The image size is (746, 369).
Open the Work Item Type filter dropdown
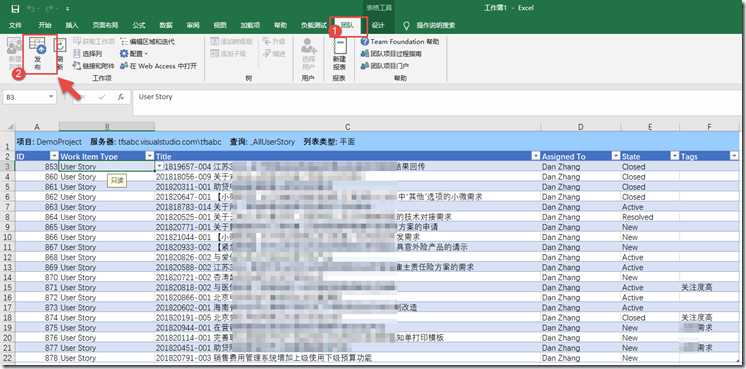pyautogui.click(x=149, y=156)
